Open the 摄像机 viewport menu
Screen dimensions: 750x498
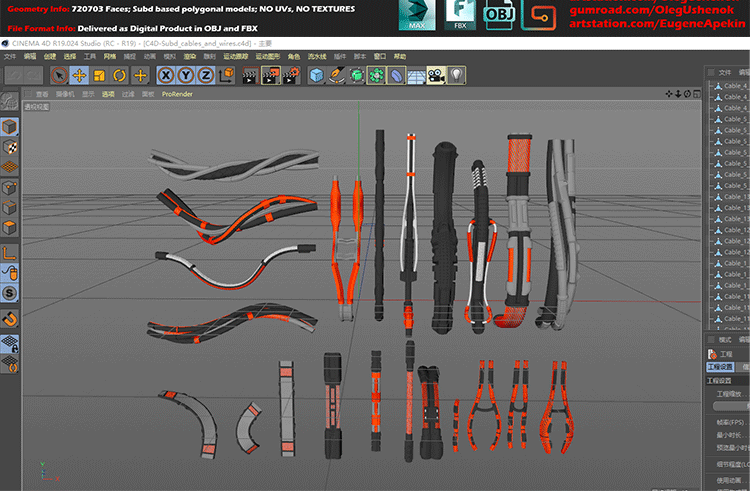[x=65, y=93]
